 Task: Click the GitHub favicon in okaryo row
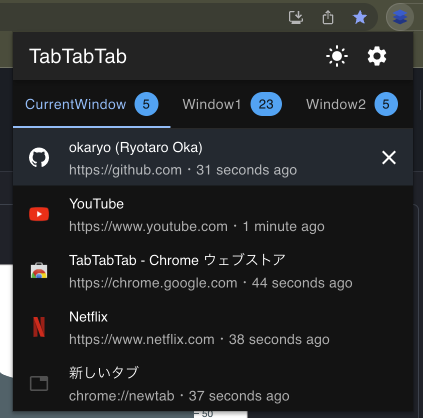tap(39, 157)
